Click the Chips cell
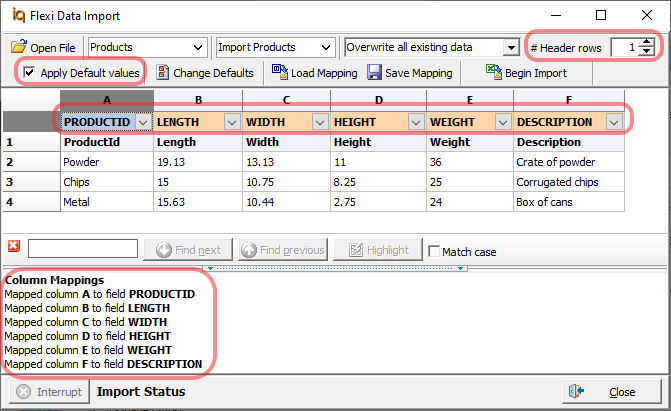This screenshot has height=411, width=671. point(107,182)
